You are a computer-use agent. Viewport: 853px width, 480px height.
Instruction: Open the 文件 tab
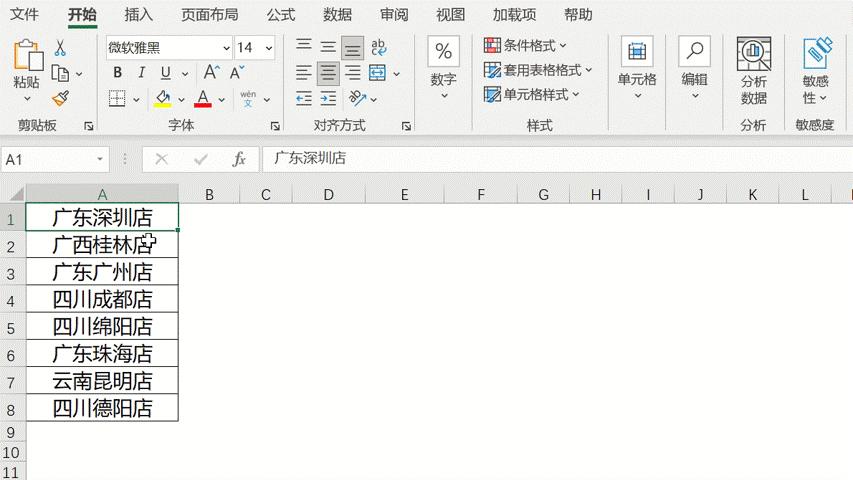click(24, 14)
